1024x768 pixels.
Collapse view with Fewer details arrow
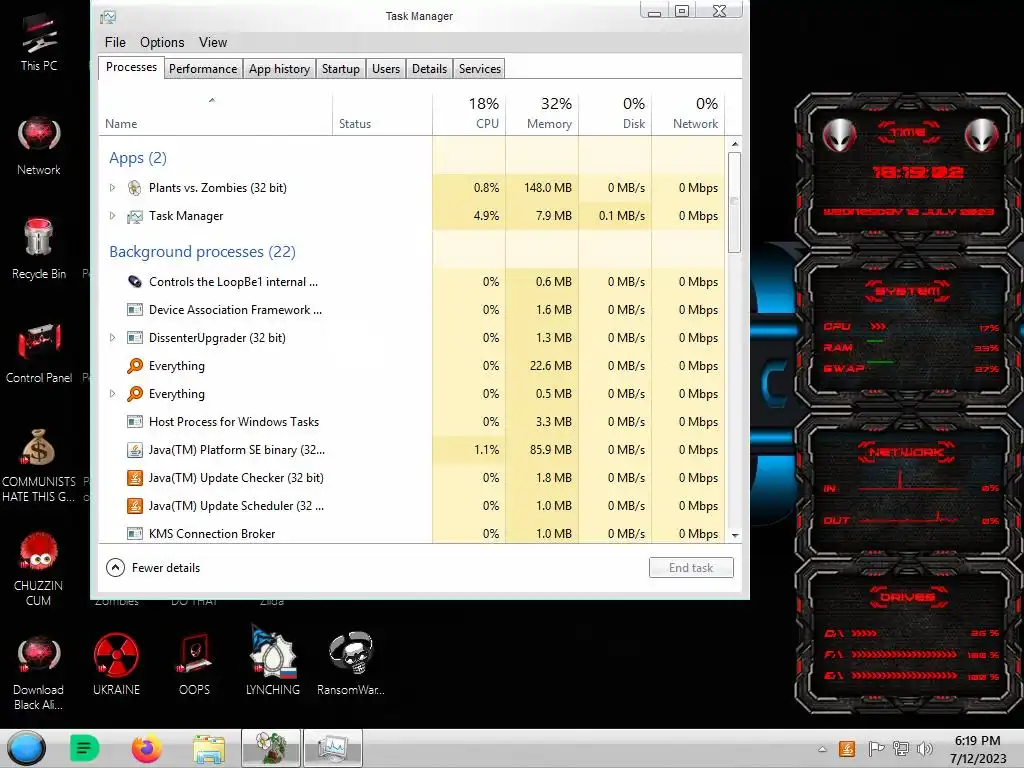pyautogui.click(x=115, y=568)
